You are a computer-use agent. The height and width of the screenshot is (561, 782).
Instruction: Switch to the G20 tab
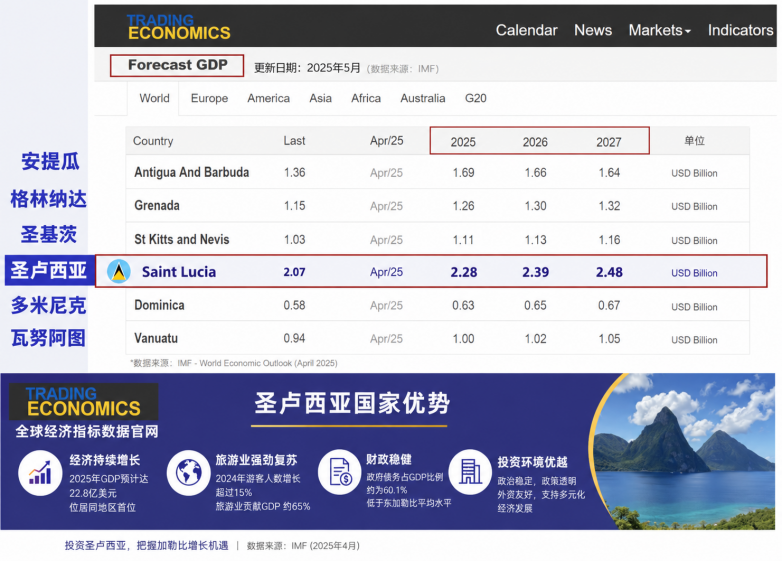tap(475, 98)
